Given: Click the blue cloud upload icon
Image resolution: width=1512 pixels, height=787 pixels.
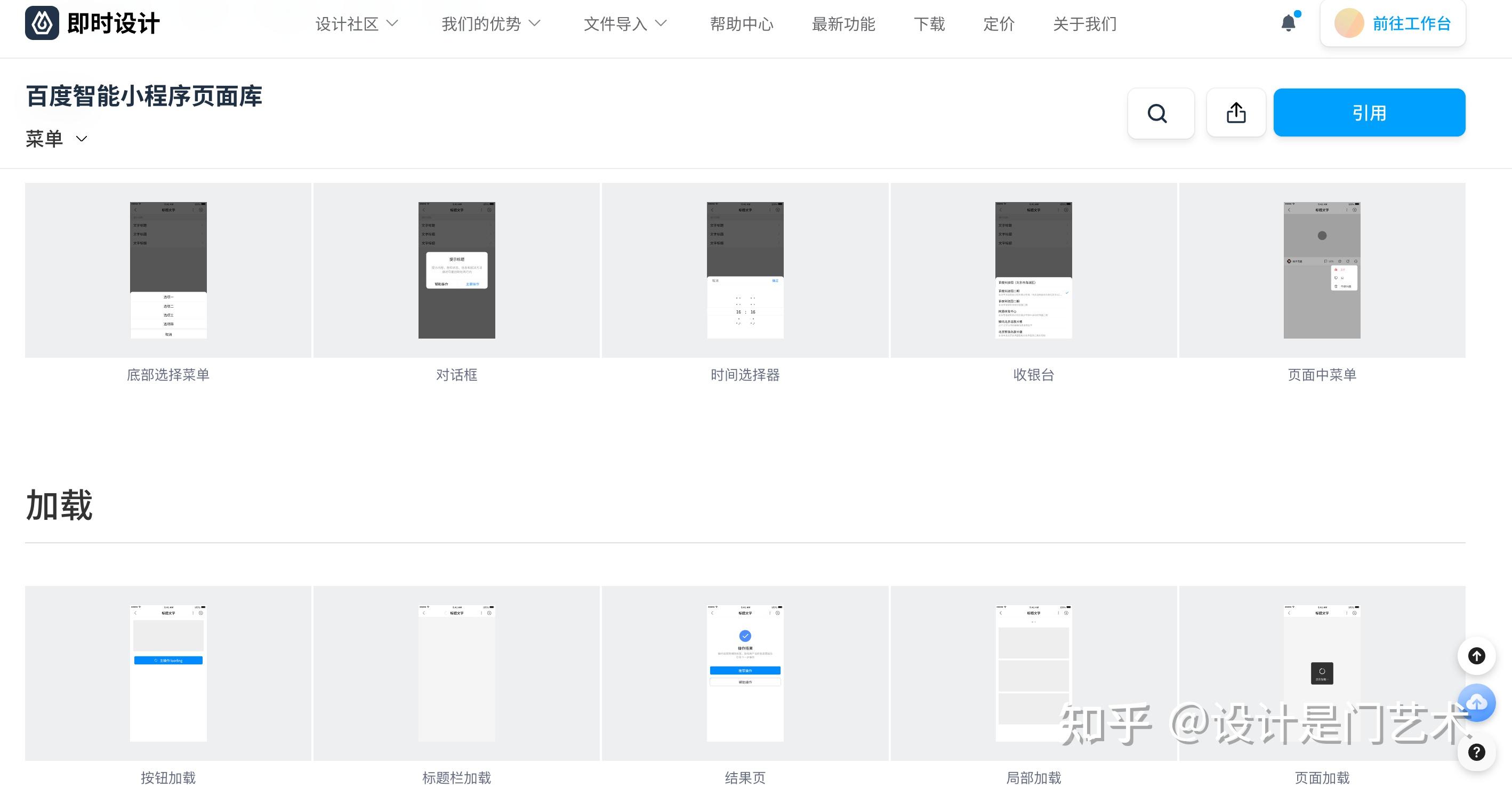Looking at the screenshot, I should [x=1476, y=703].
